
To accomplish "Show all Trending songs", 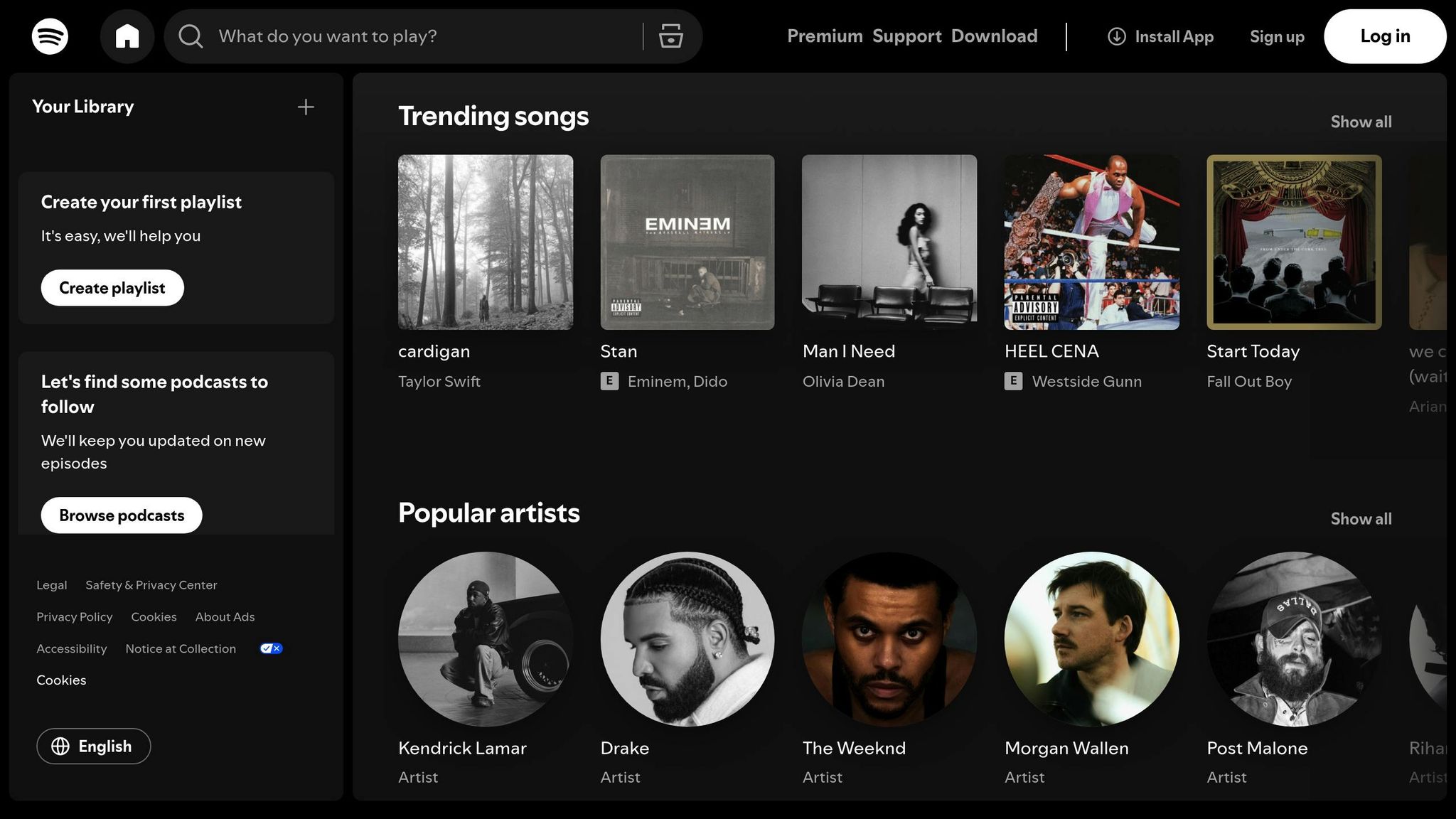I will tap(1361, 122).
